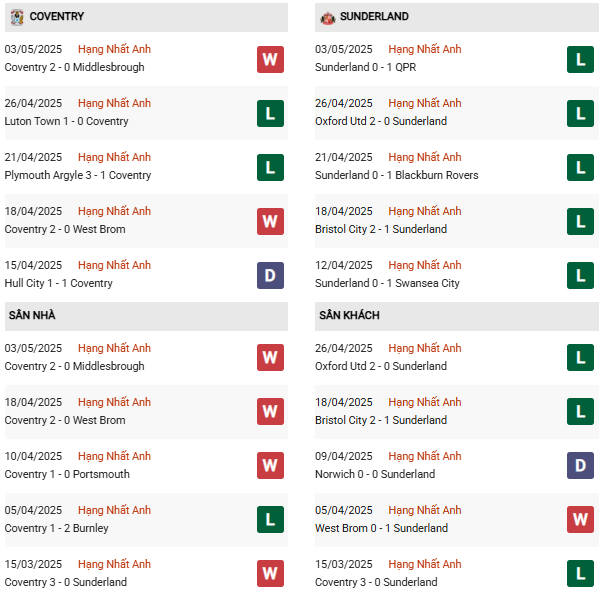
Task: Click L badge for Sunderland 0-1 QPR
Action: point(580,59)
